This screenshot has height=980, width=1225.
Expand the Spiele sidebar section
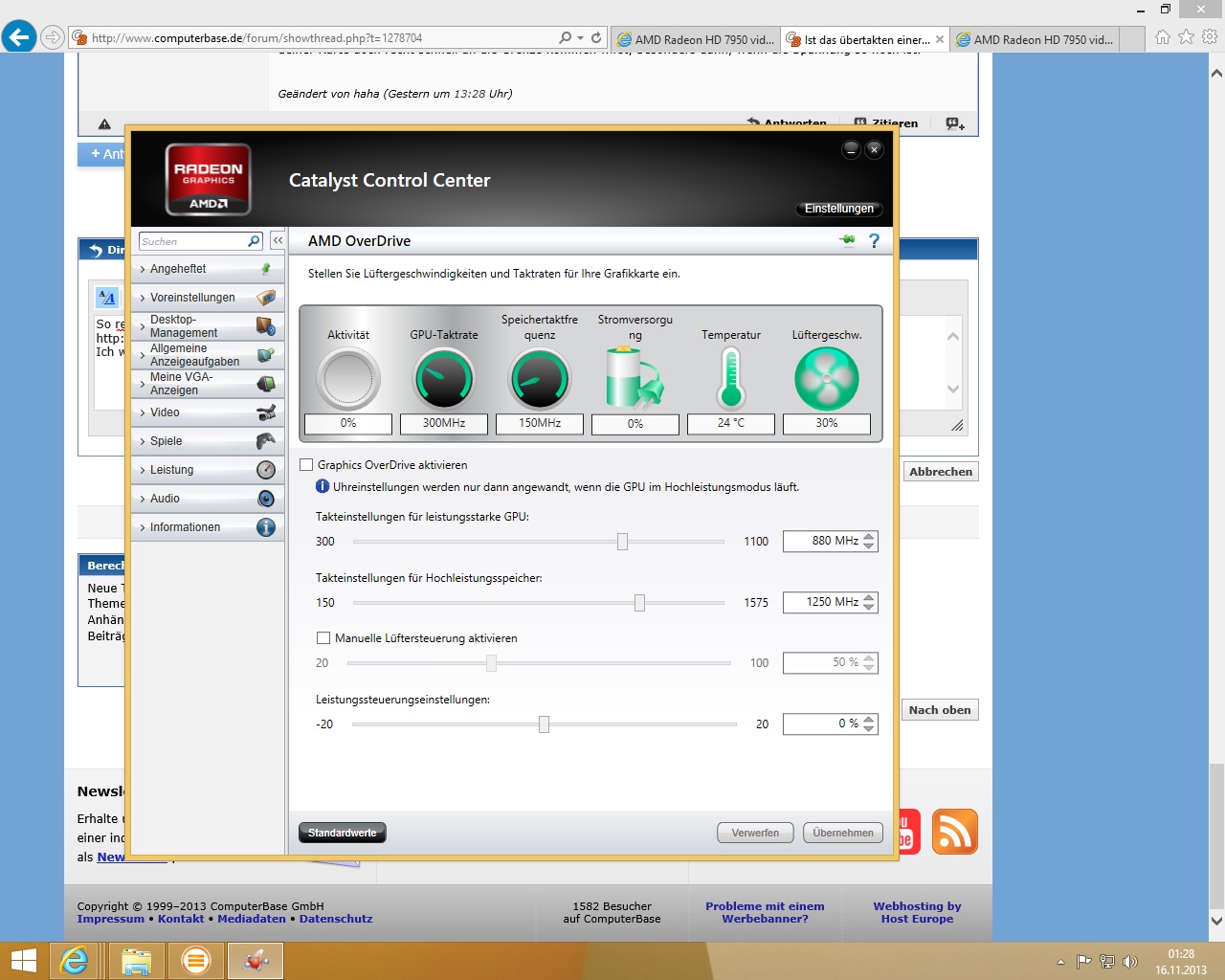click(207, 441)
